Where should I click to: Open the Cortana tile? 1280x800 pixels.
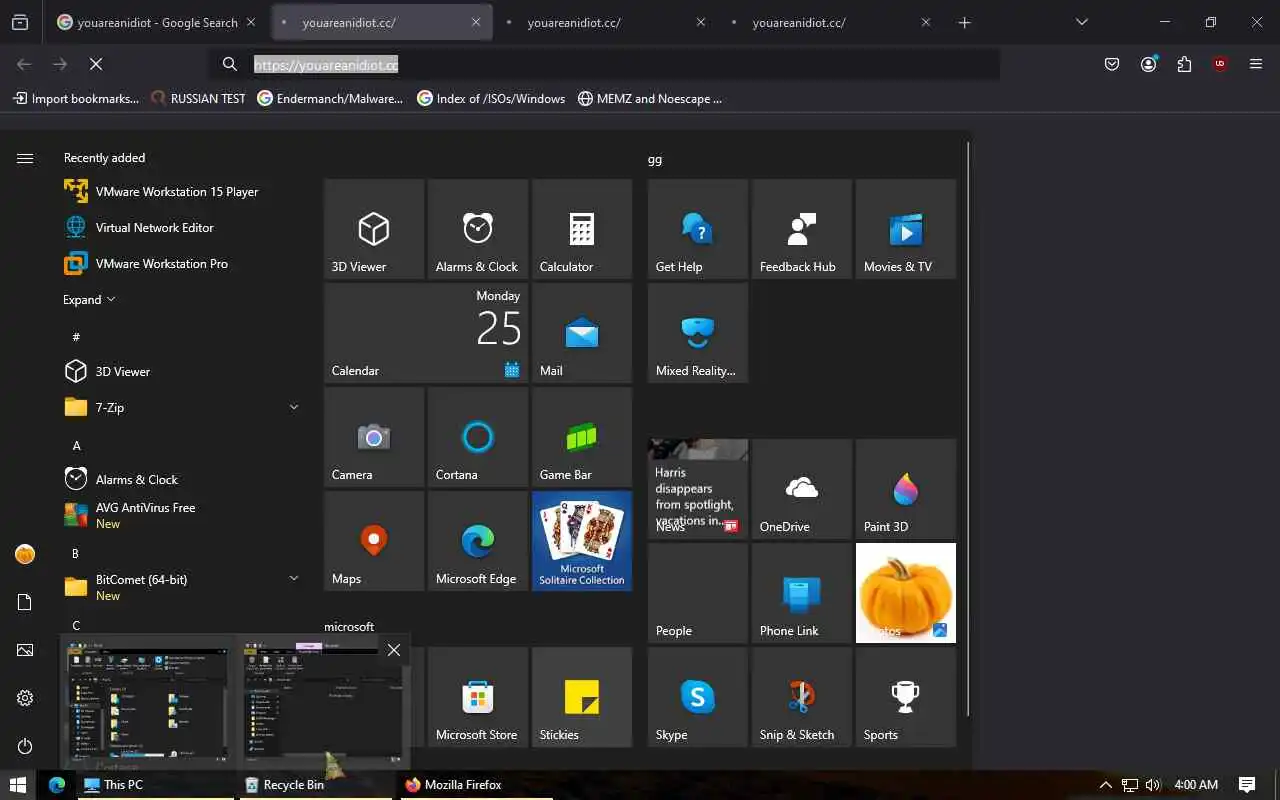coord(478,437)
